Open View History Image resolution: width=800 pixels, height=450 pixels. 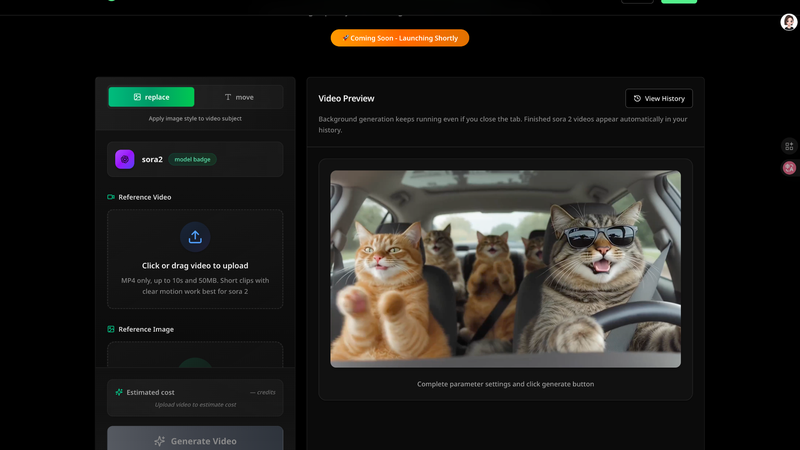pyautogui.click(x=659, y=98)
